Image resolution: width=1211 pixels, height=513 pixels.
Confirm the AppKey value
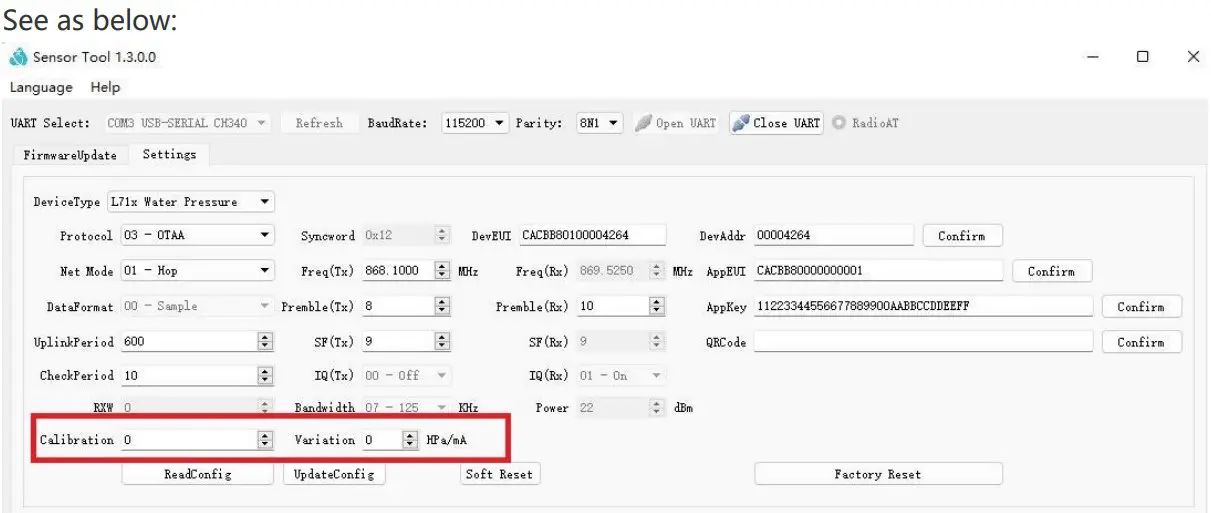tap(1141, 307)
